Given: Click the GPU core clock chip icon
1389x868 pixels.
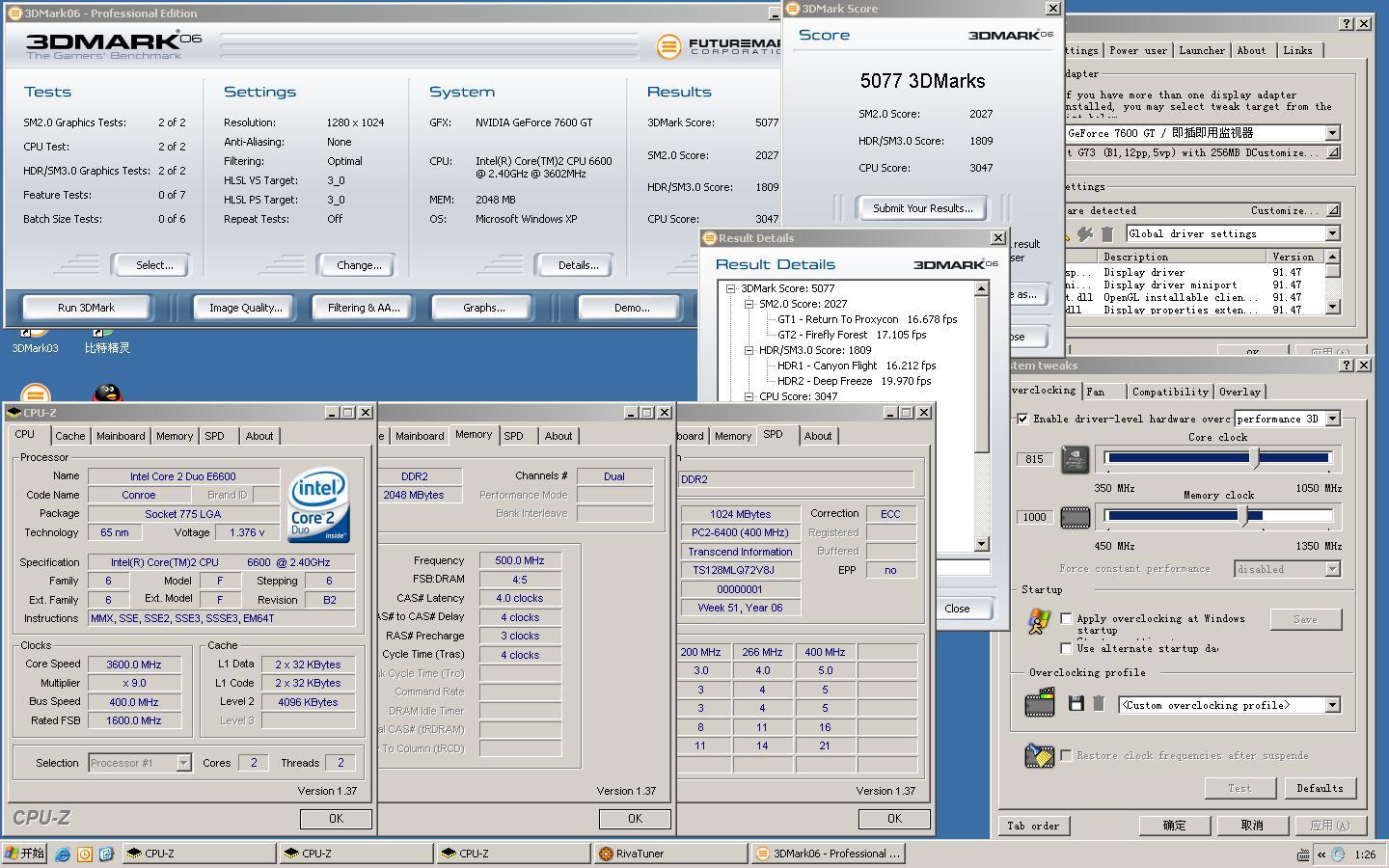Looking at the screenshot, I should 1075,459.
